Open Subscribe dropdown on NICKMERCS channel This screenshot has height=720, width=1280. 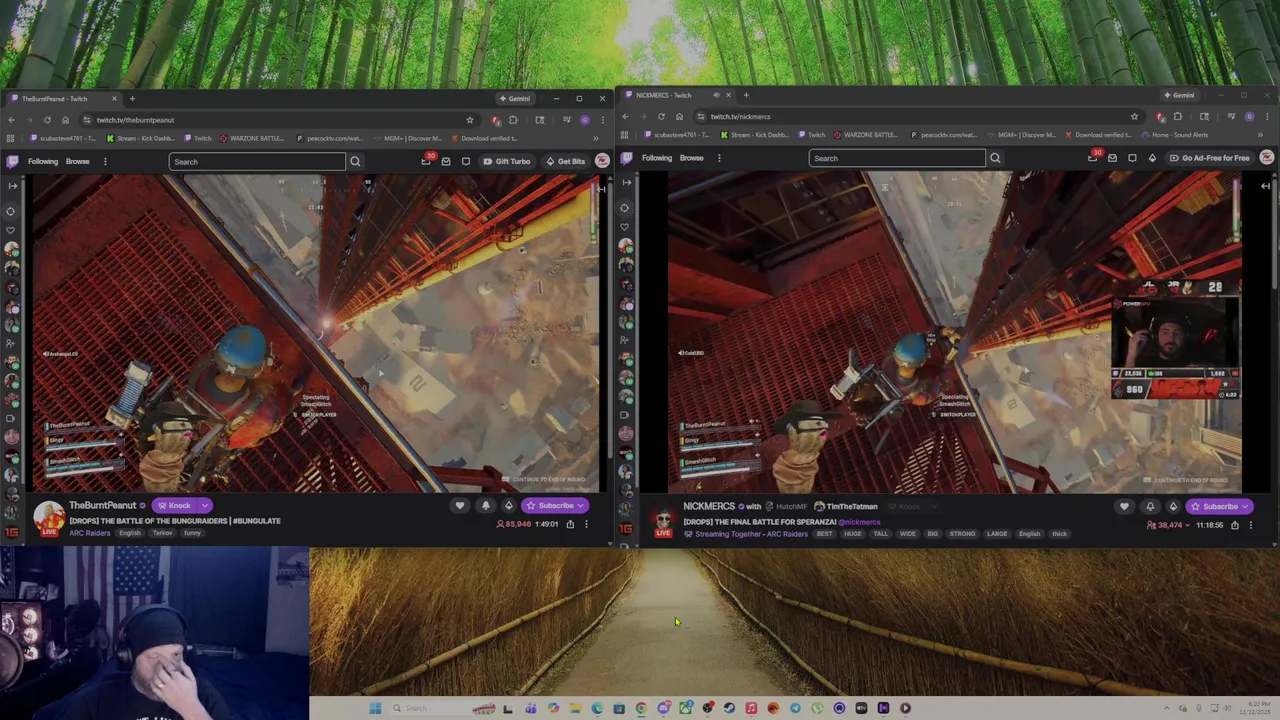(x=1245, y=507)
